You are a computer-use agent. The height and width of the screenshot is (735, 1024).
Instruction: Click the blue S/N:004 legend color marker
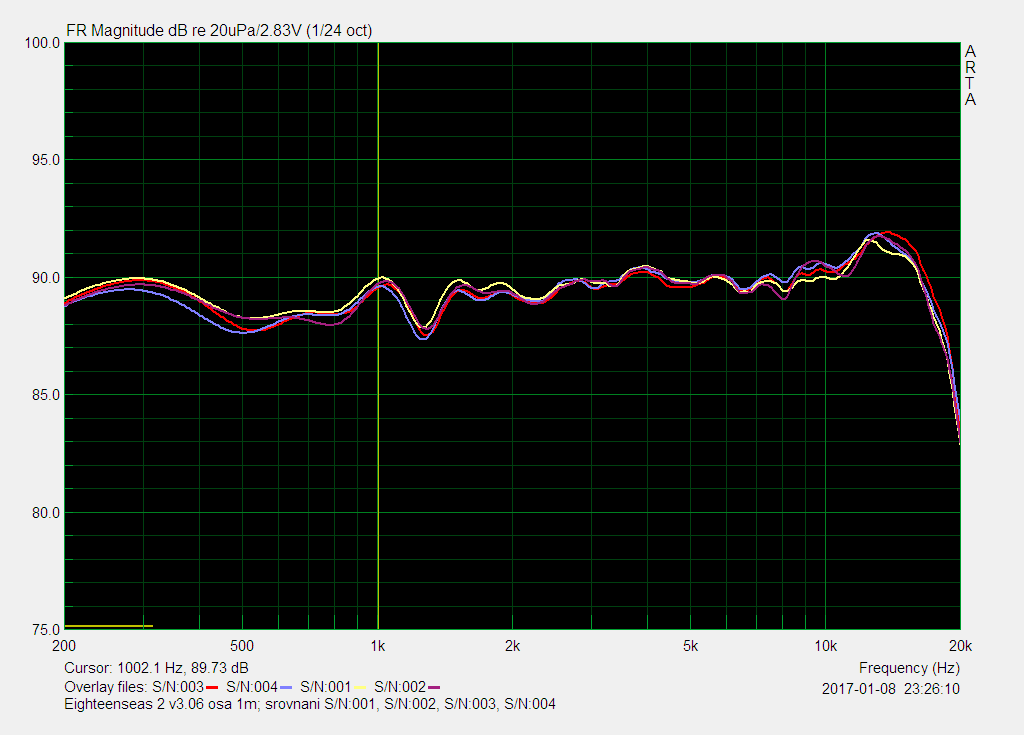[285, 687]
